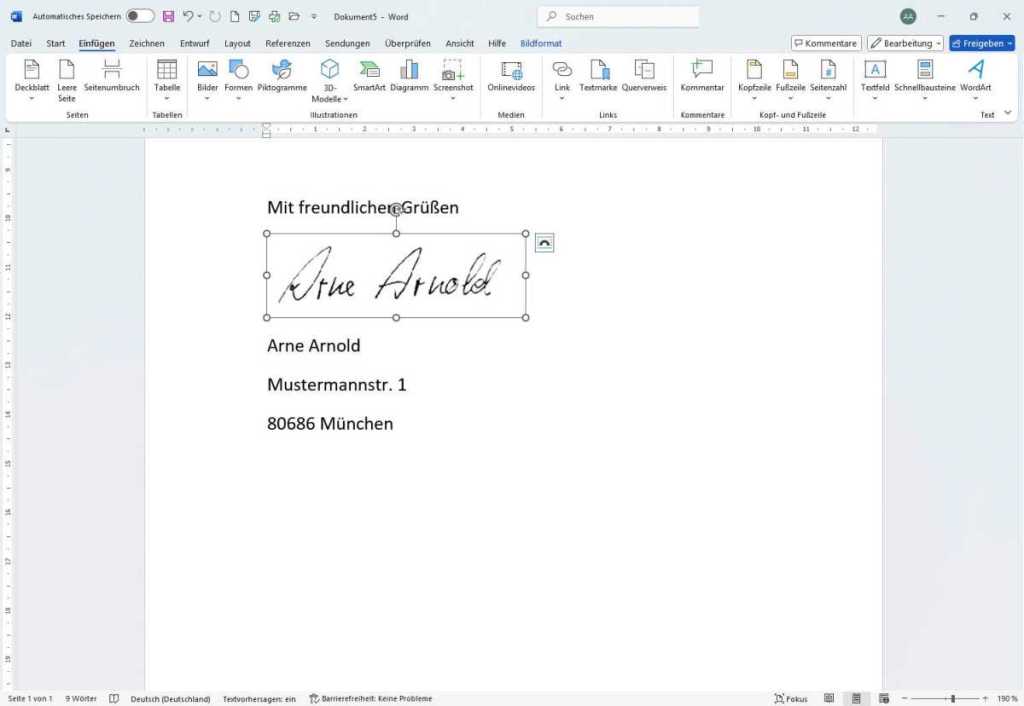
Task: Open the Bearbeitung mode selector
Action: coord(903,43)
